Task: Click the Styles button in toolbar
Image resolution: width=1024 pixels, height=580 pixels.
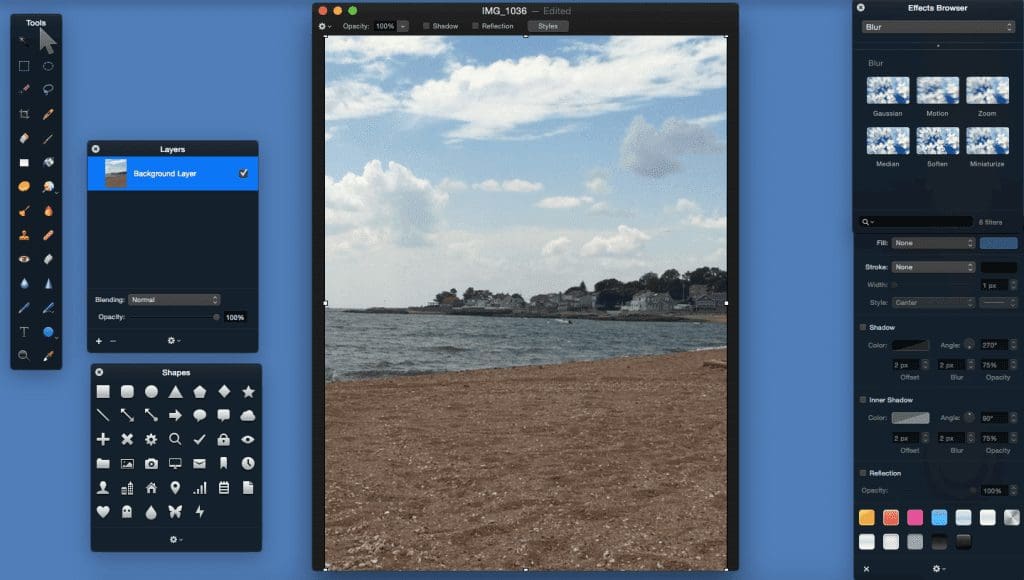Action: [547, 26]
